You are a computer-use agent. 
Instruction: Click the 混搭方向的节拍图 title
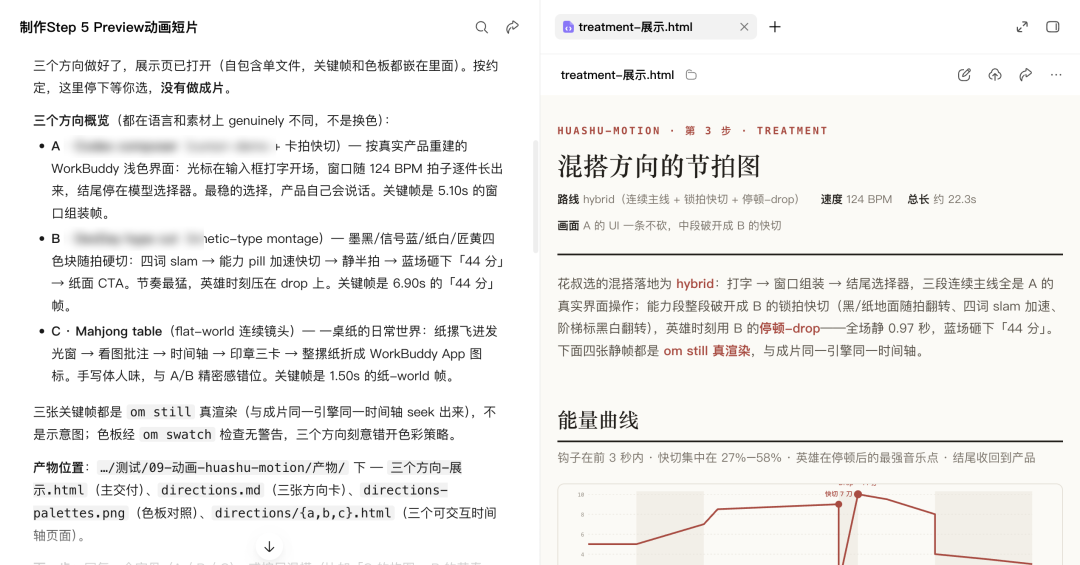pos(658,166)
